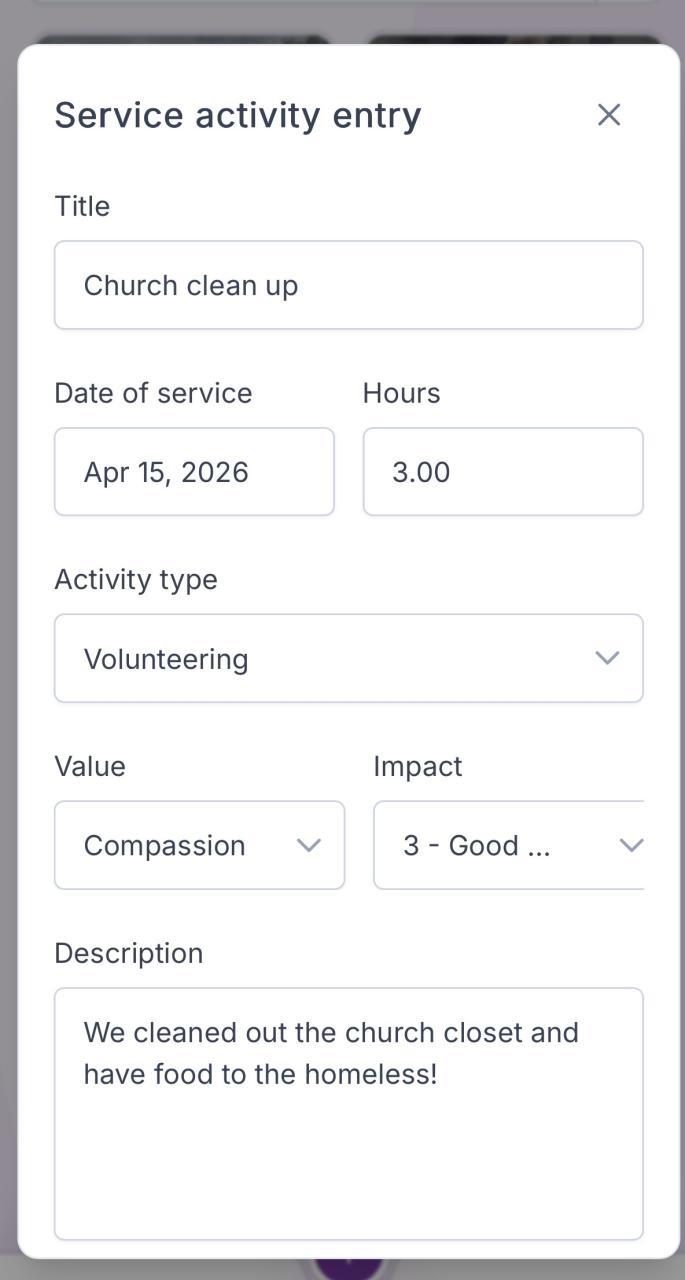Click inside the Description text area
The image size is (685, 1280).
(x=348, y=1140)
